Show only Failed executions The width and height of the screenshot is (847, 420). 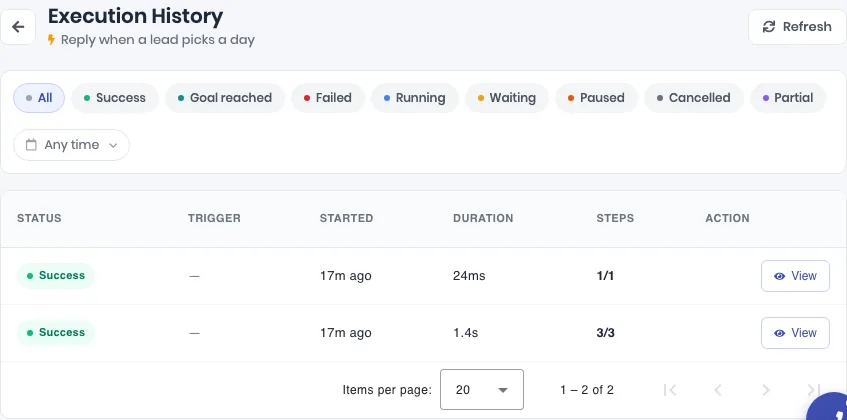click(x=328, y=98)
